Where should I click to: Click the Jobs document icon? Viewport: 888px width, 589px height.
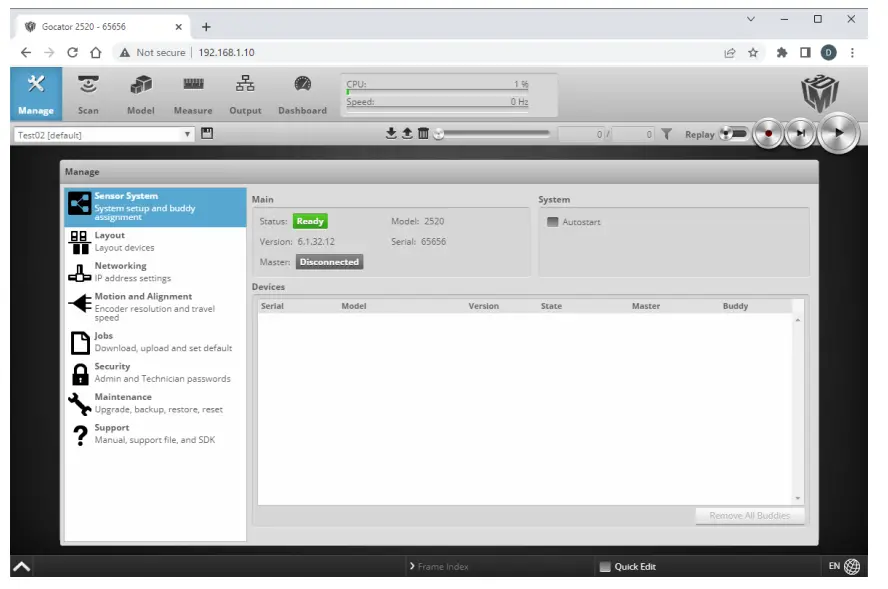click(x=80, y=343)
